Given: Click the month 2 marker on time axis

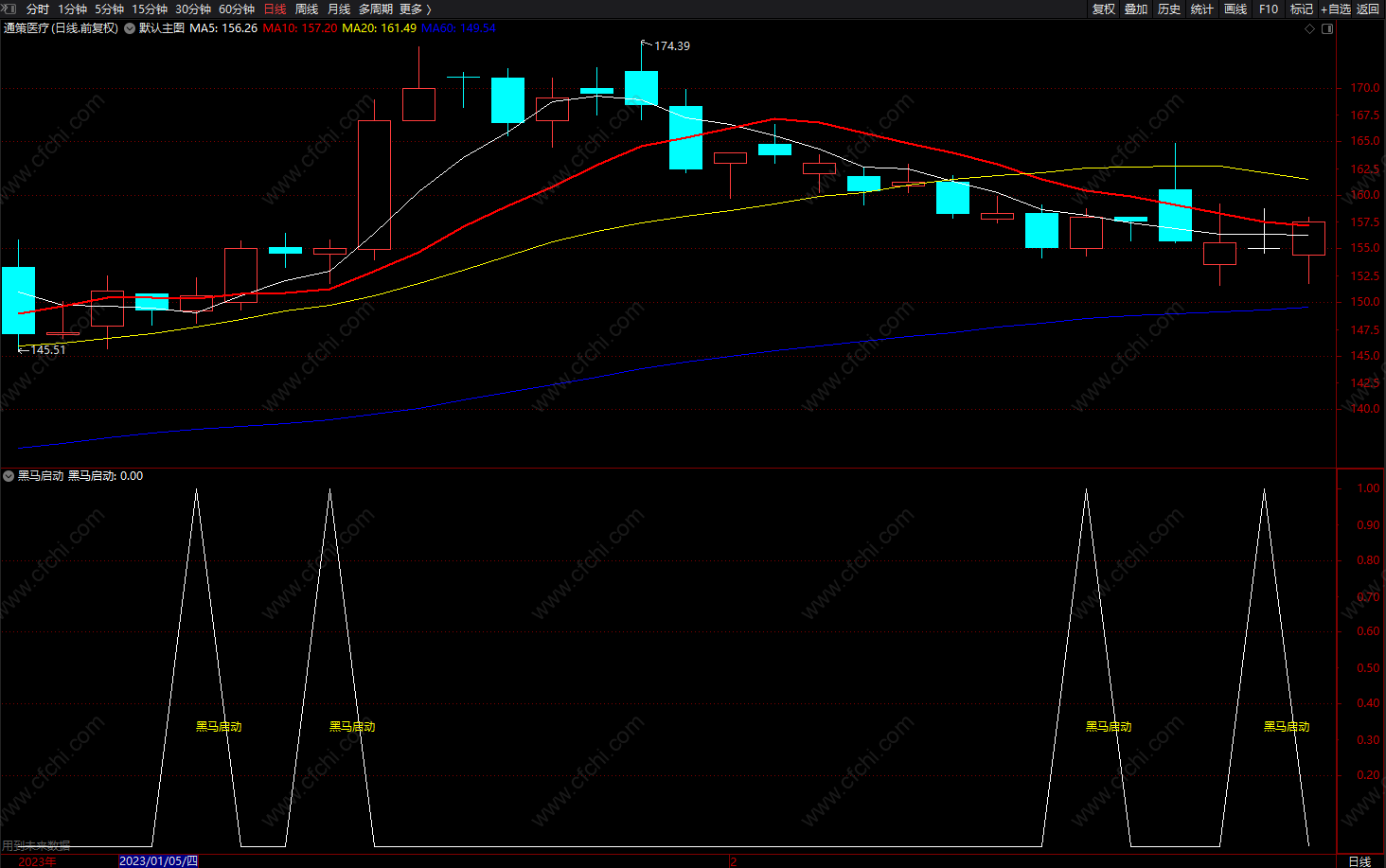Looking at the screenshot, I should point(733,861).
